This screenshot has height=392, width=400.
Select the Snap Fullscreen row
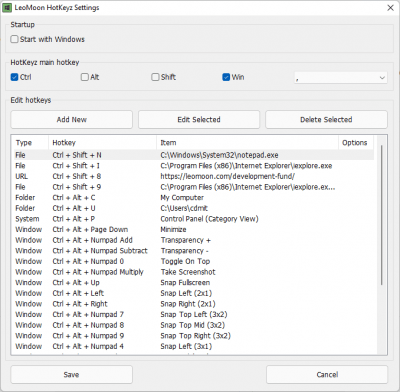[193, 283]
